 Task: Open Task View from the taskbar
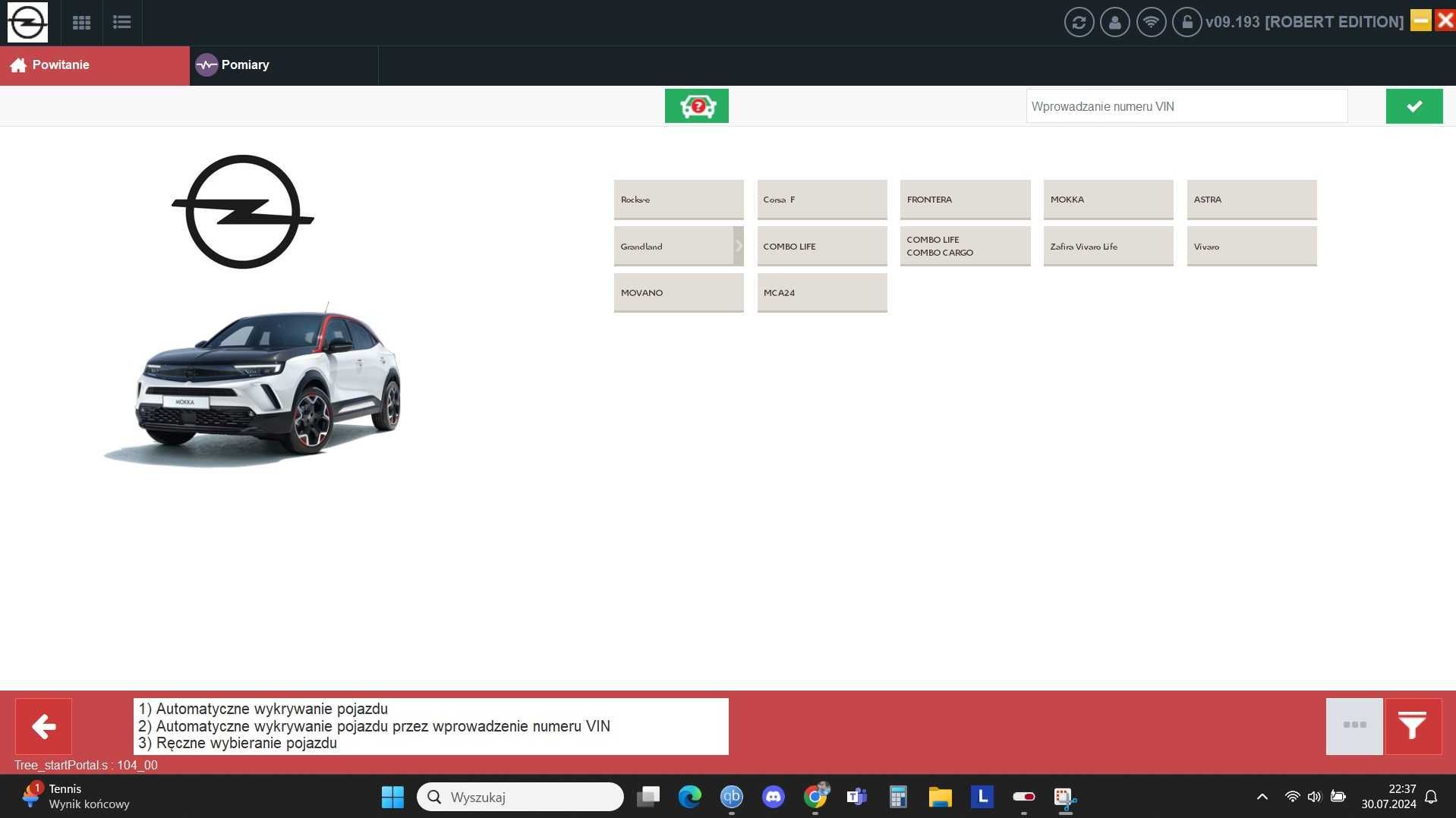coord(648,797)
